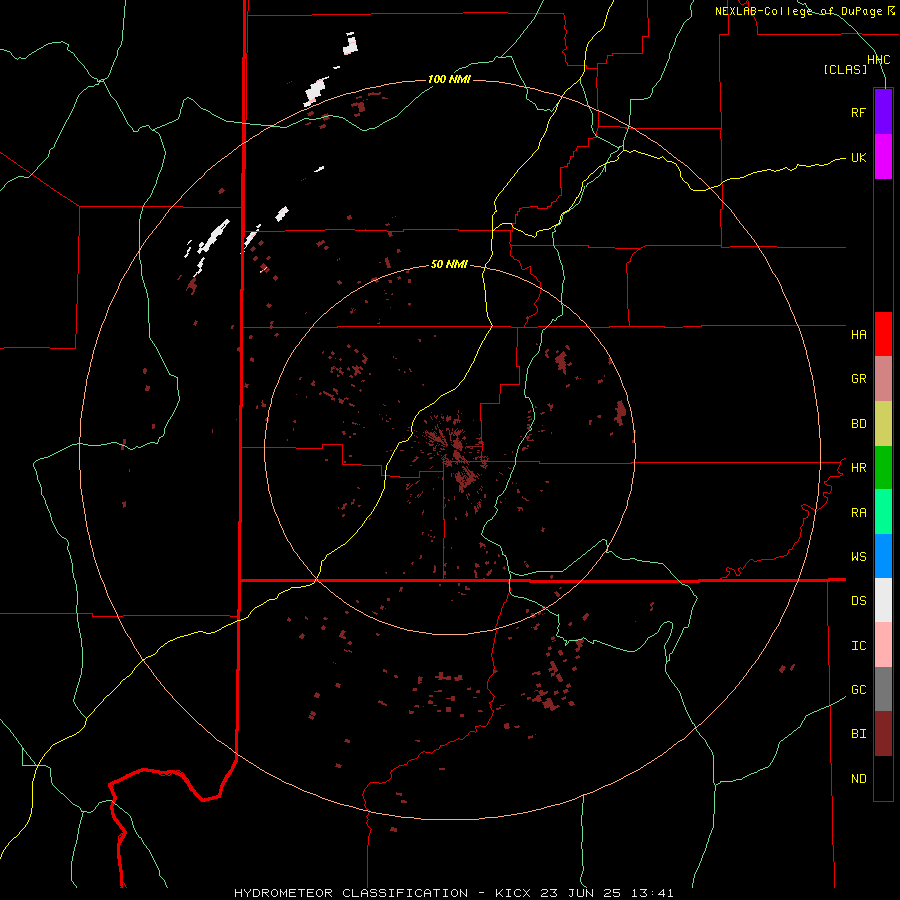Click the RF purple legend swatch
Viewport: 900px width, 900px height.
[x=883, y=112]
